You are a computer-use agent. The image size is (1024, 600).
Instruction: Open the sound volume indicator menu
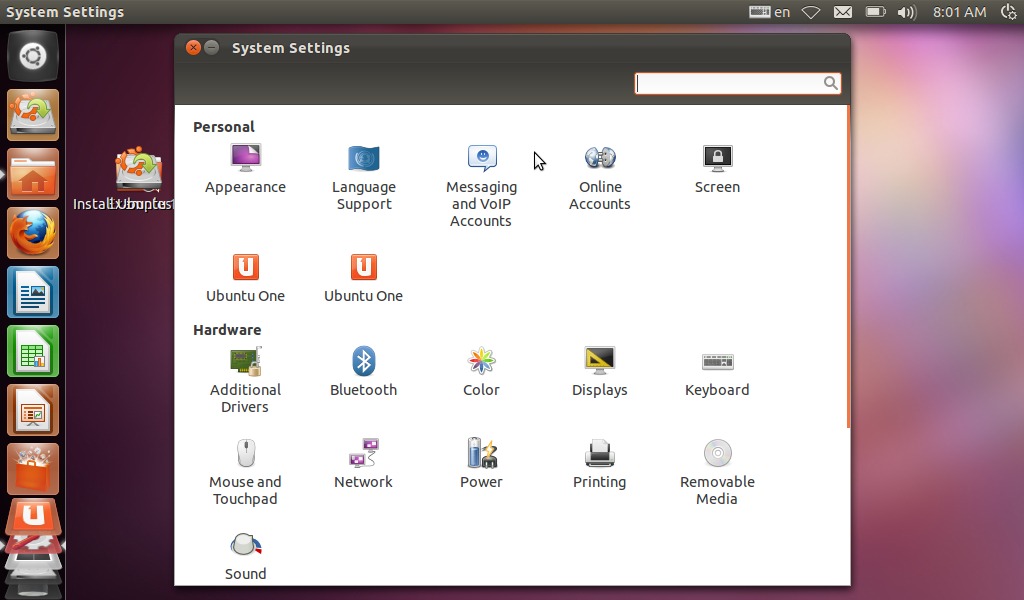click(x=906, y=12)
